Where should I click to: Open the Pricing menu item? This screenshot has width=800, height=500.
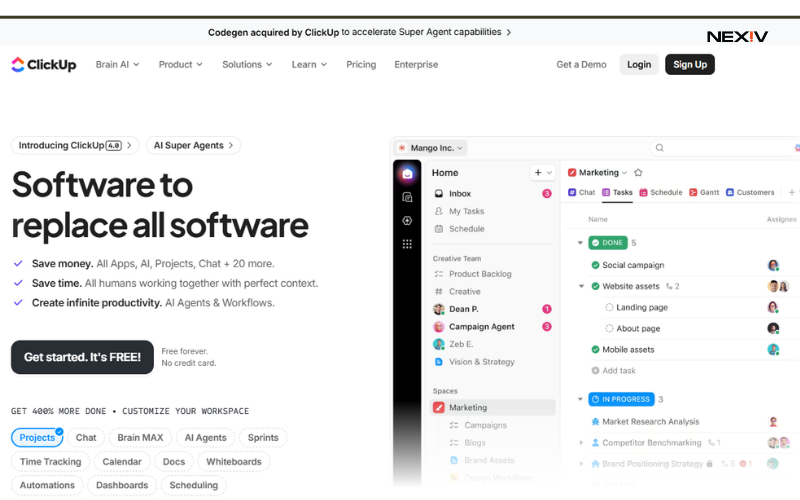[x=361, y=64]
